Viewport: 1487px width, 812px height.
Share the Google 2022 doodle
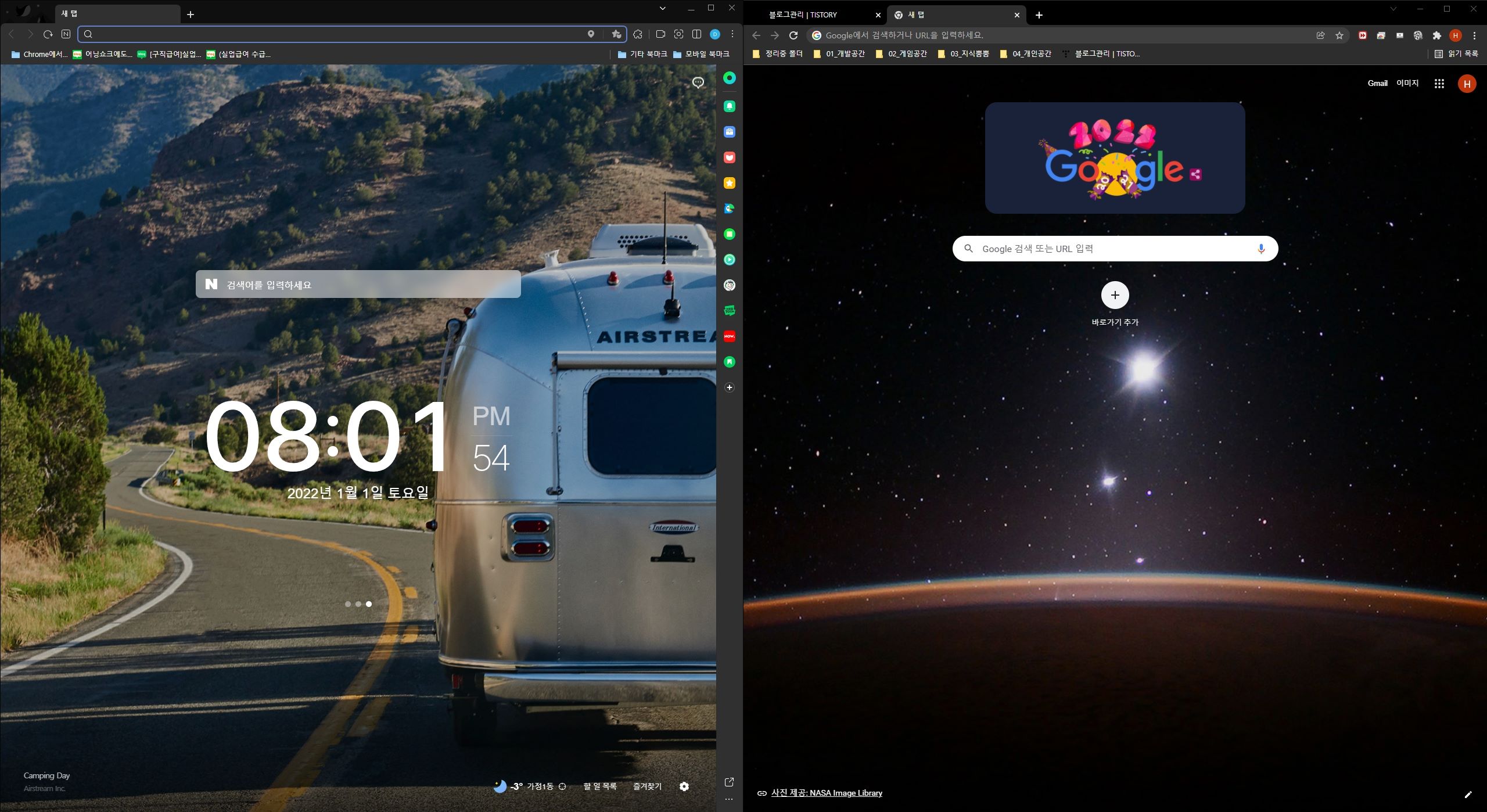pos(1195,174)
